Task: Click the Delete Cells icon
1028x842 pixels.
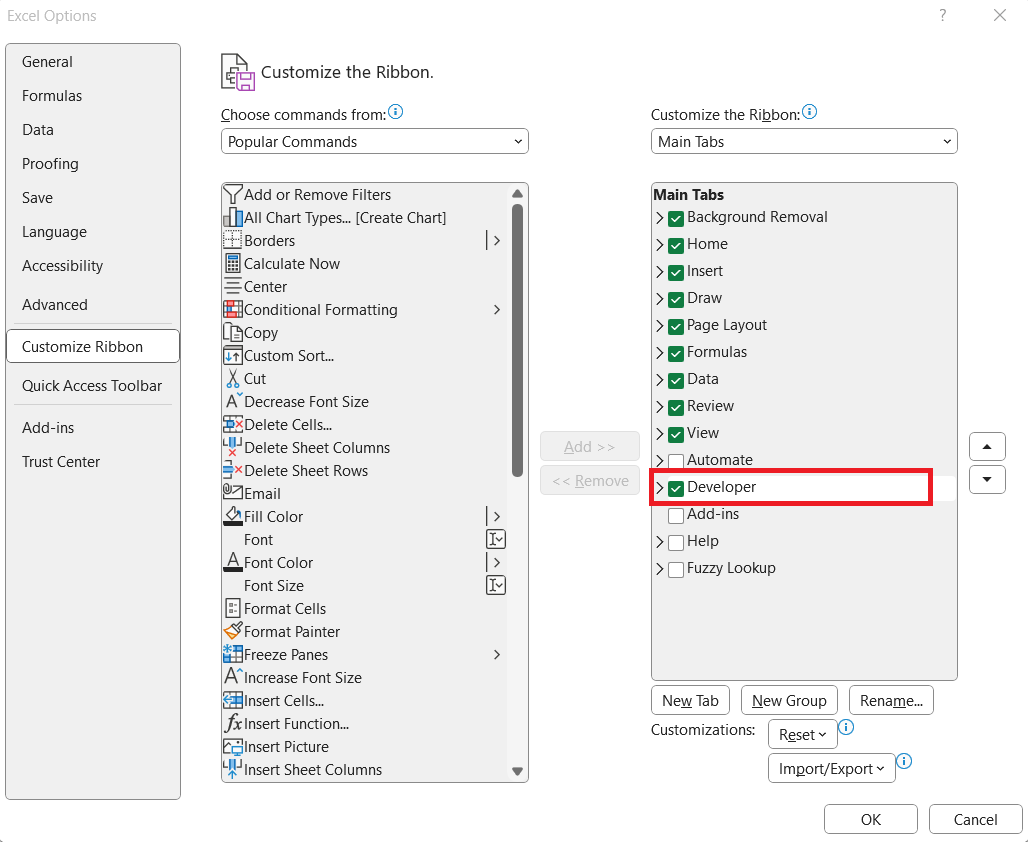Action: tap(233, 424)
